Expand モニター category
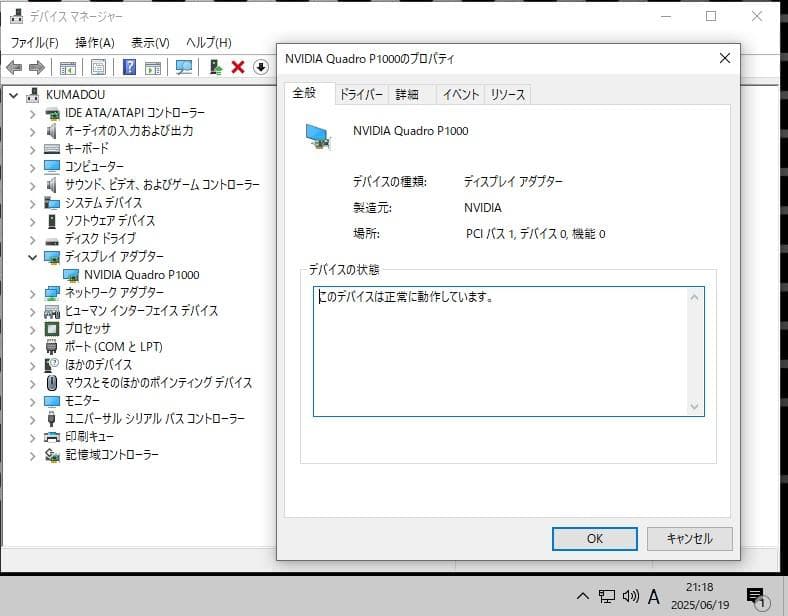Image resolution: width=788 pixels, height=616 pixels. (33, 401)
